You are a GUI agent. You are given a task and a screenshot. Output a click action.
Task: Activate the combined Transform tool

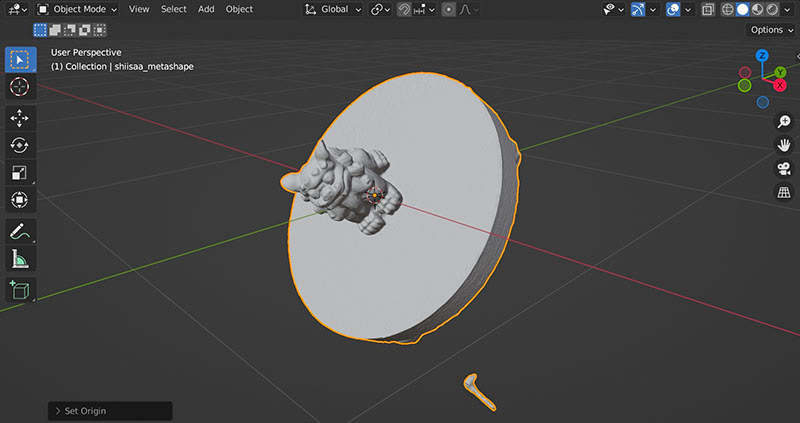pos(19,200)
